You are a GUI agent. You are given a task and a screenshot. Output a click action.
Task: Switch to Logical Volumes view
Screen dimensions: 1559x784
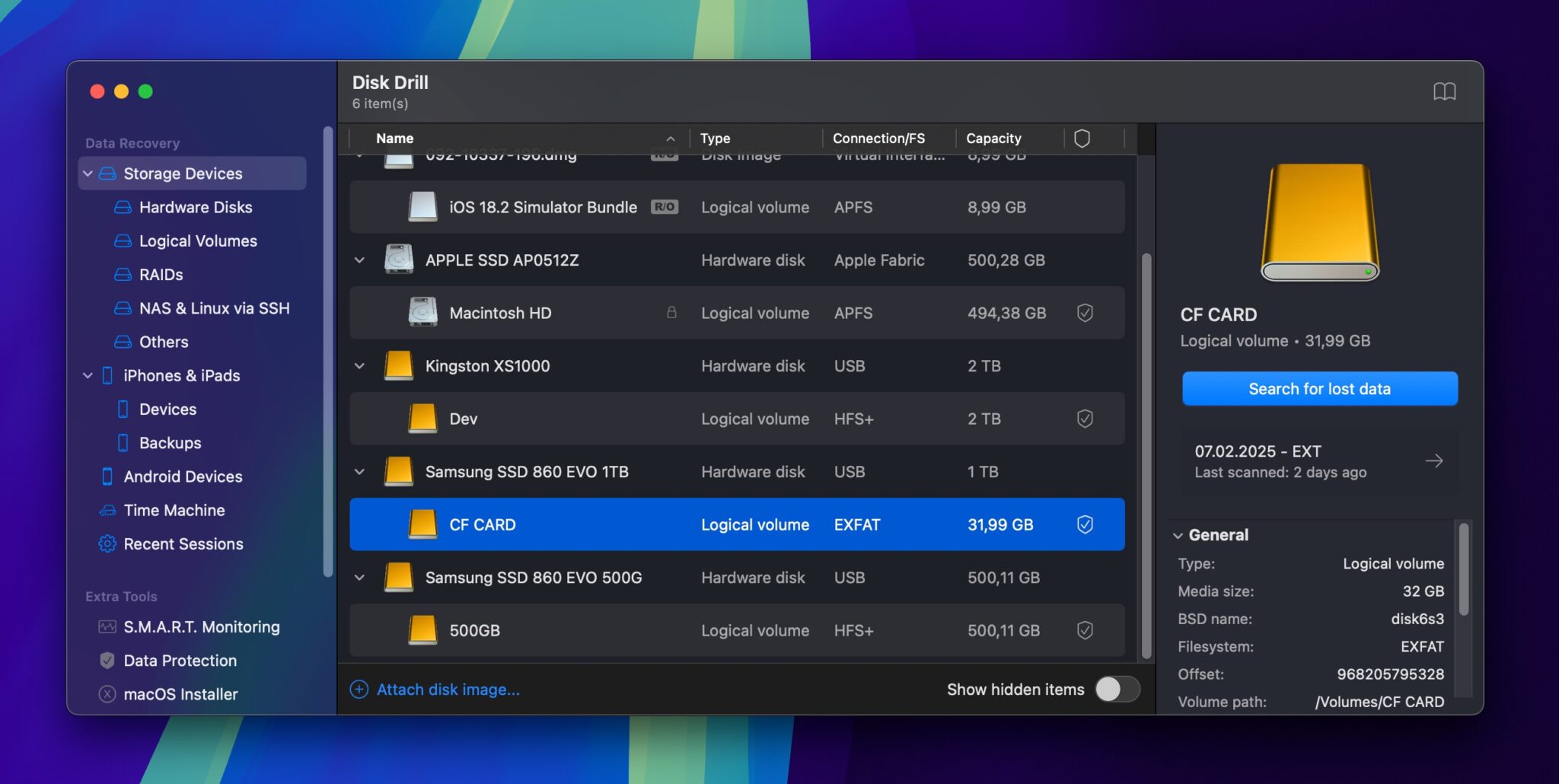coord(197,241)
